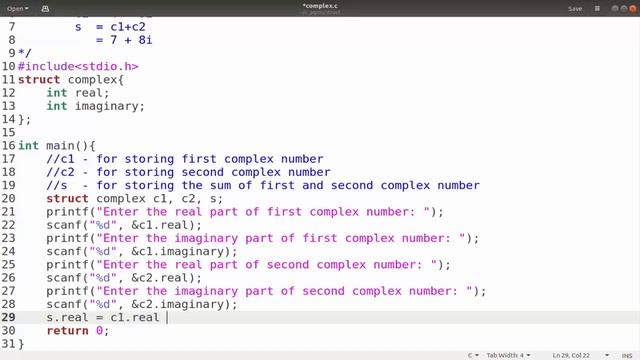Screen dimensions: 640x360
Task: Click the INS insert mode indicator
Action: click(x=627, y=356)
